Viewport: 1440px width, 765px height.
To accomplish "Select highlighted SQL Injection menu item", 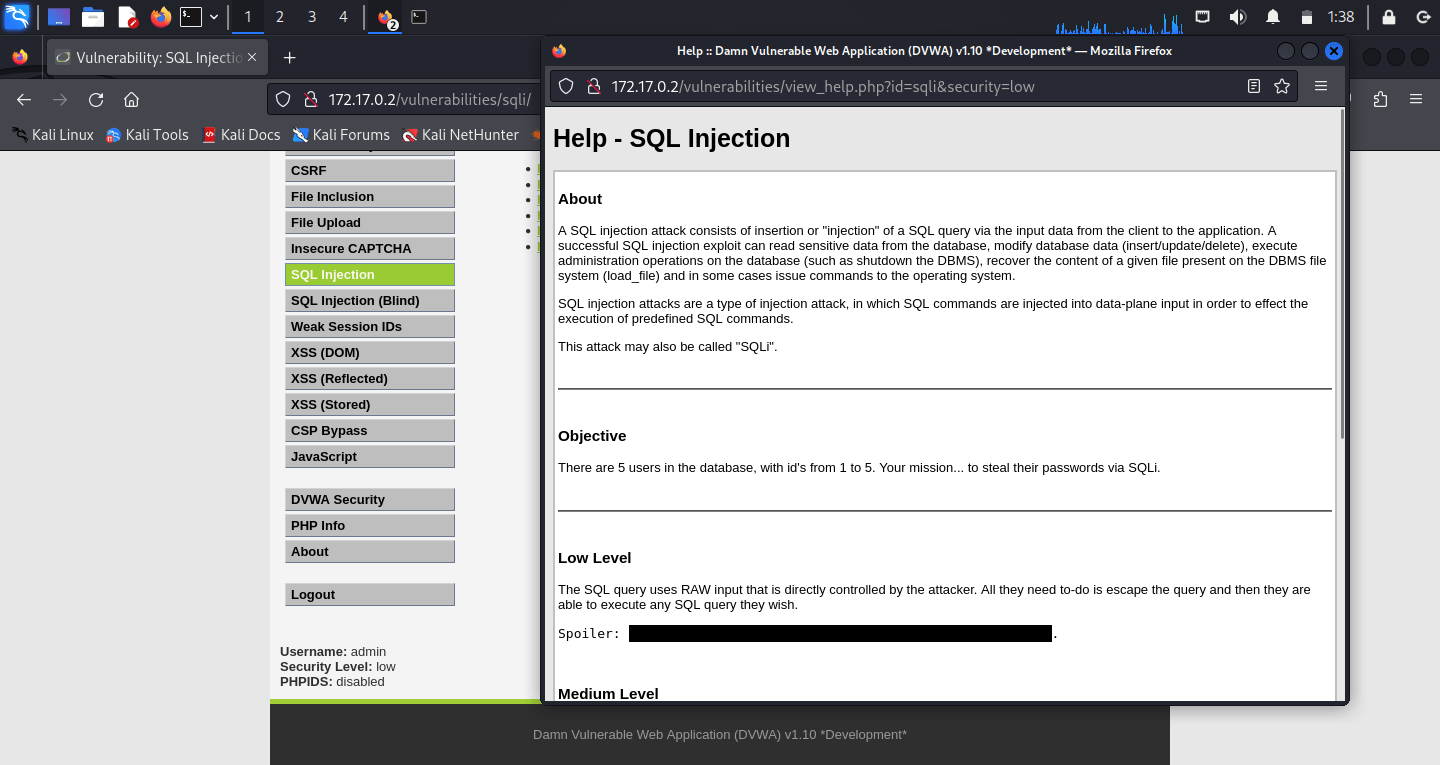I will (x=370, y=275).
